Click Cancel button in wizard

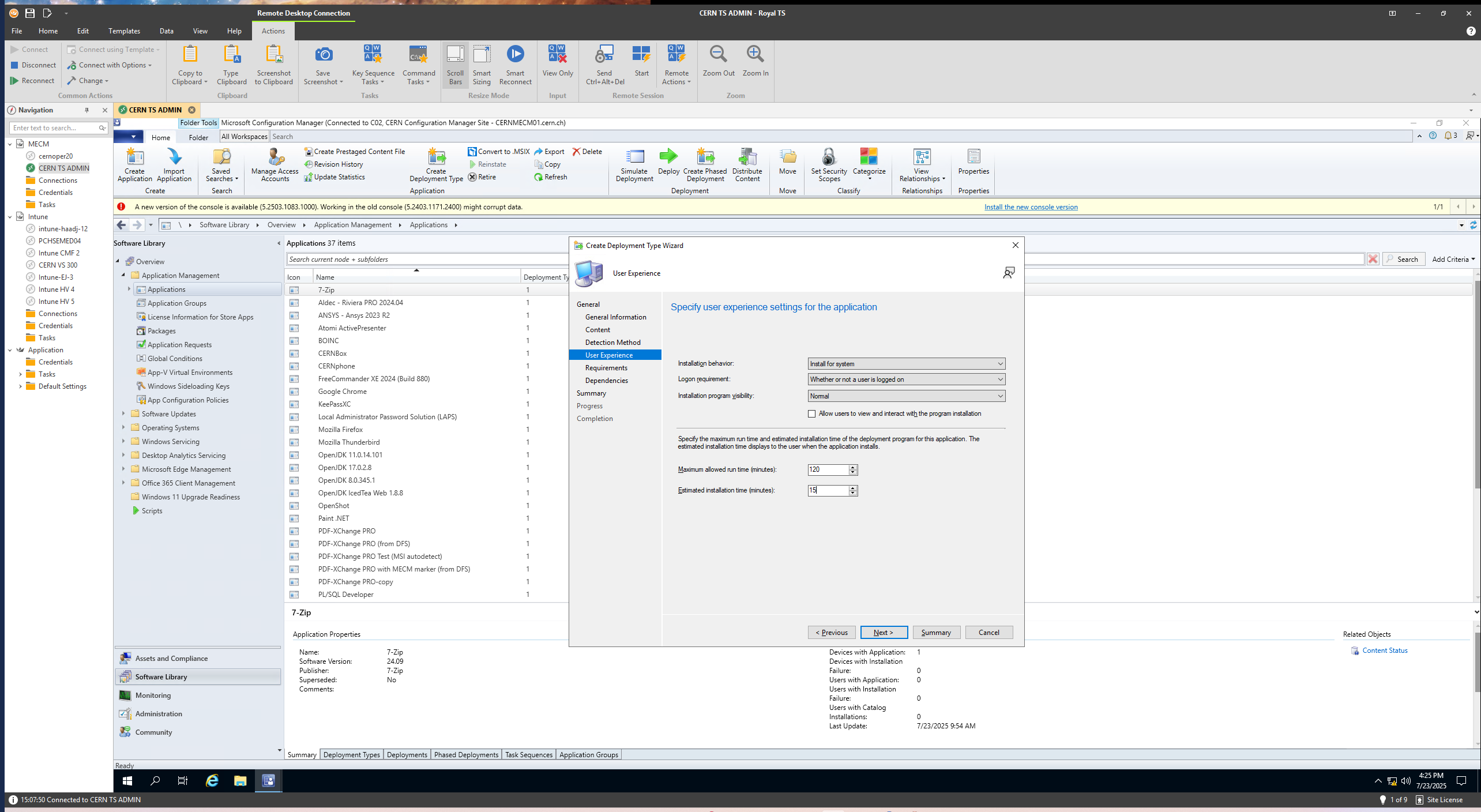pos(989,633)
